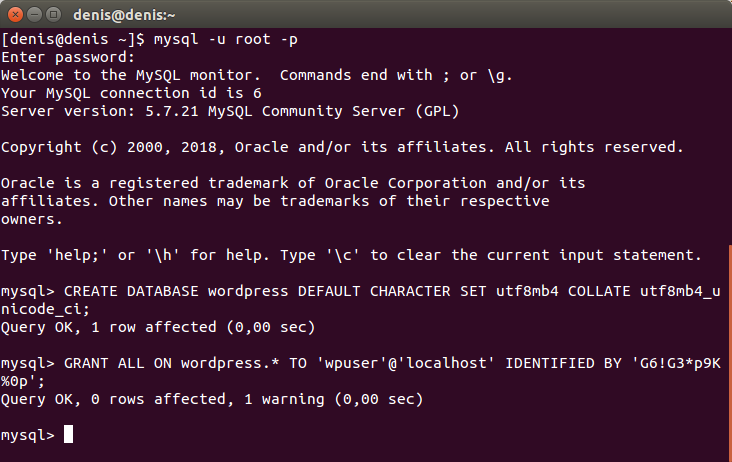Screen dimensions: 732x462
Task: Click the denis@denis:~ window title
Action: (124, 15)
